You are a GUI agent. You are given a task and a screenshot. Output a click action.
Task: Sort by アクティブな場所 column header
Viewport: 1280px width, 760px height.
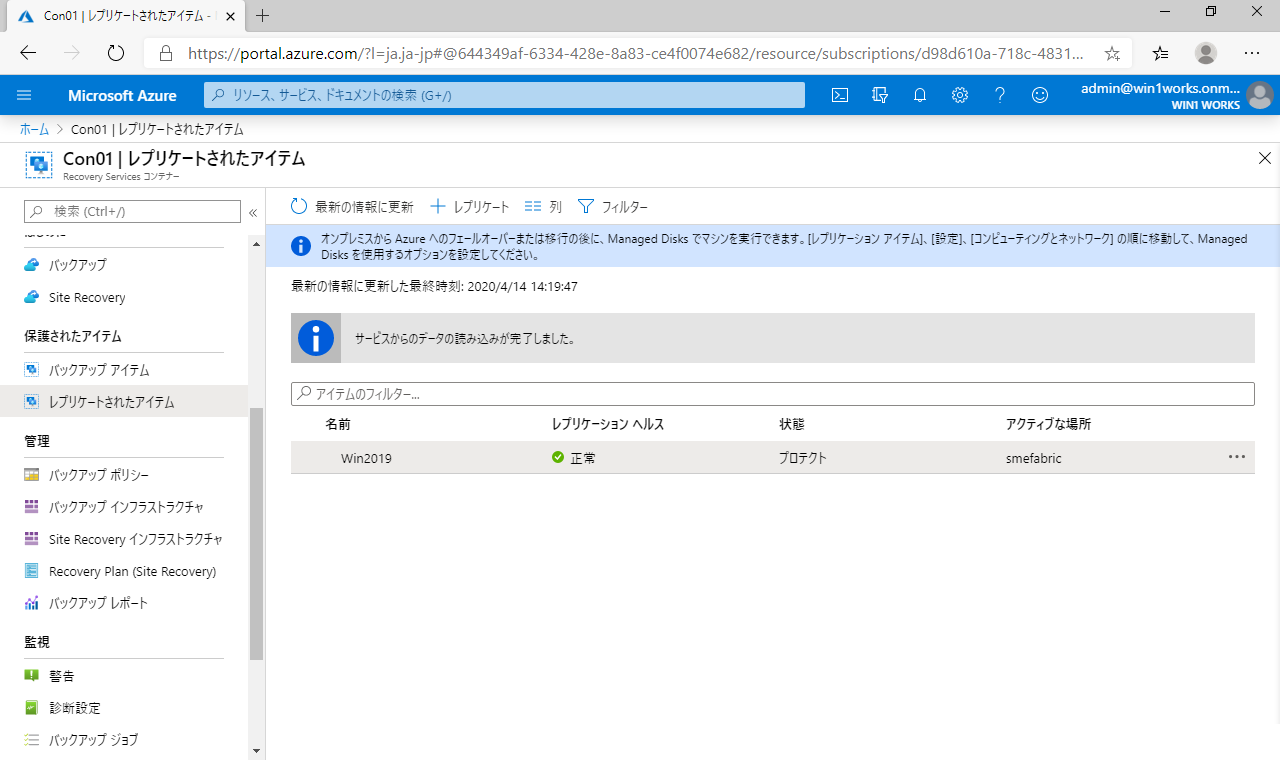pos(1048,424)
